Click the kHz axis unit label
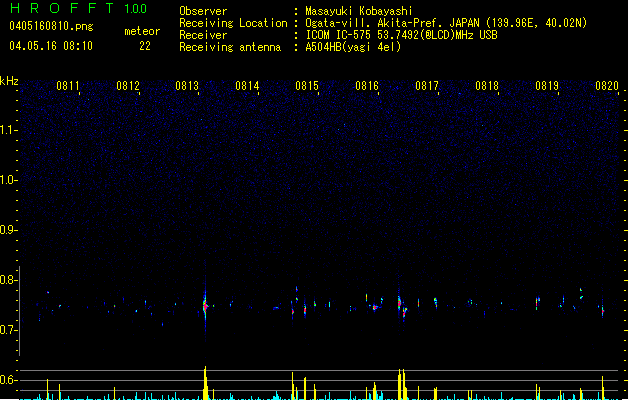The image size is (629, 400). click(x=9, y=81)
